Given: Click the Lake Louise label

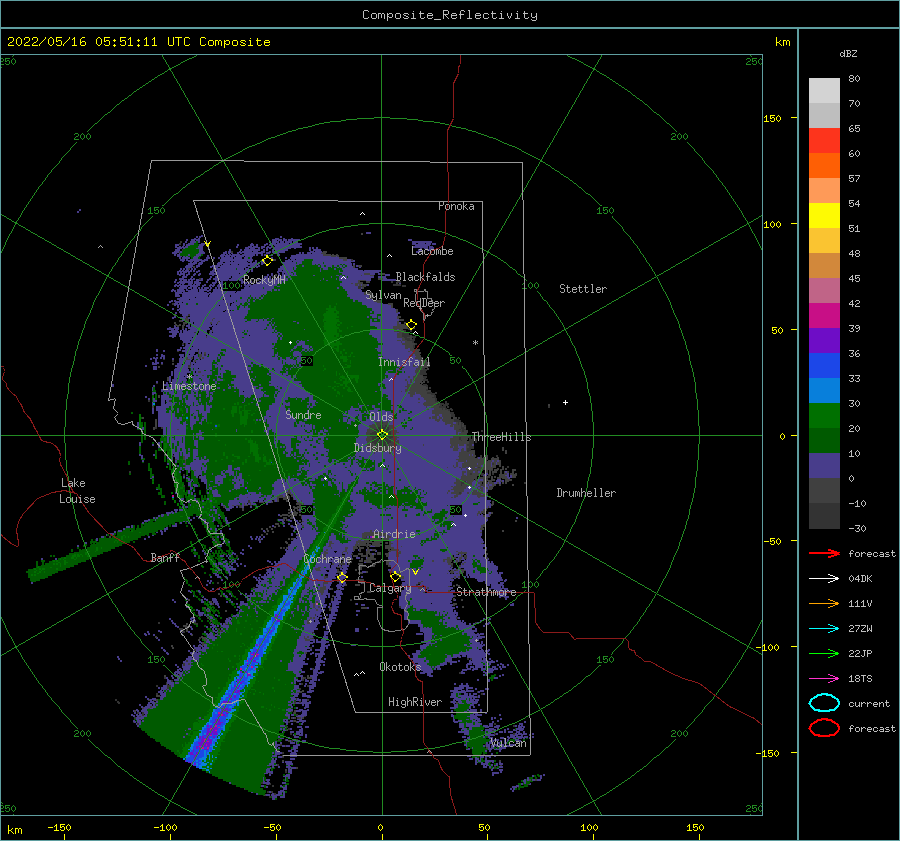Looking at the screenshot, I should (x=77, y=491).
